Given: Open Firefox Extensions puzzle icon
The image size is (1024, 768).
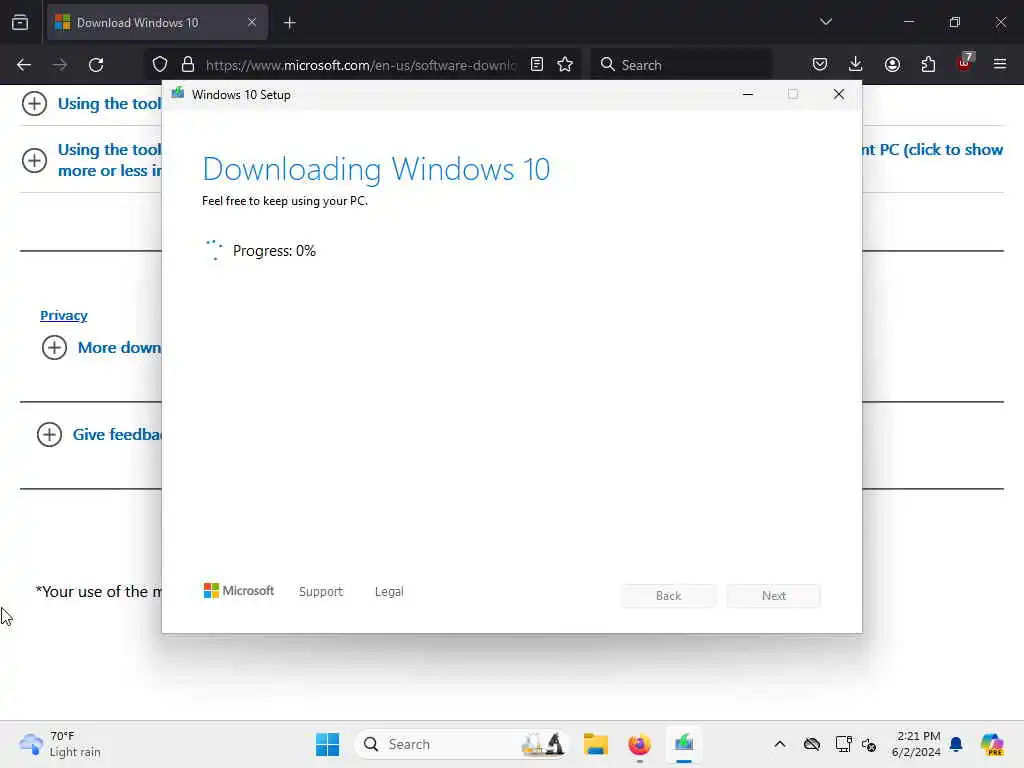Looking at the screenshot, I should point(928,65).
